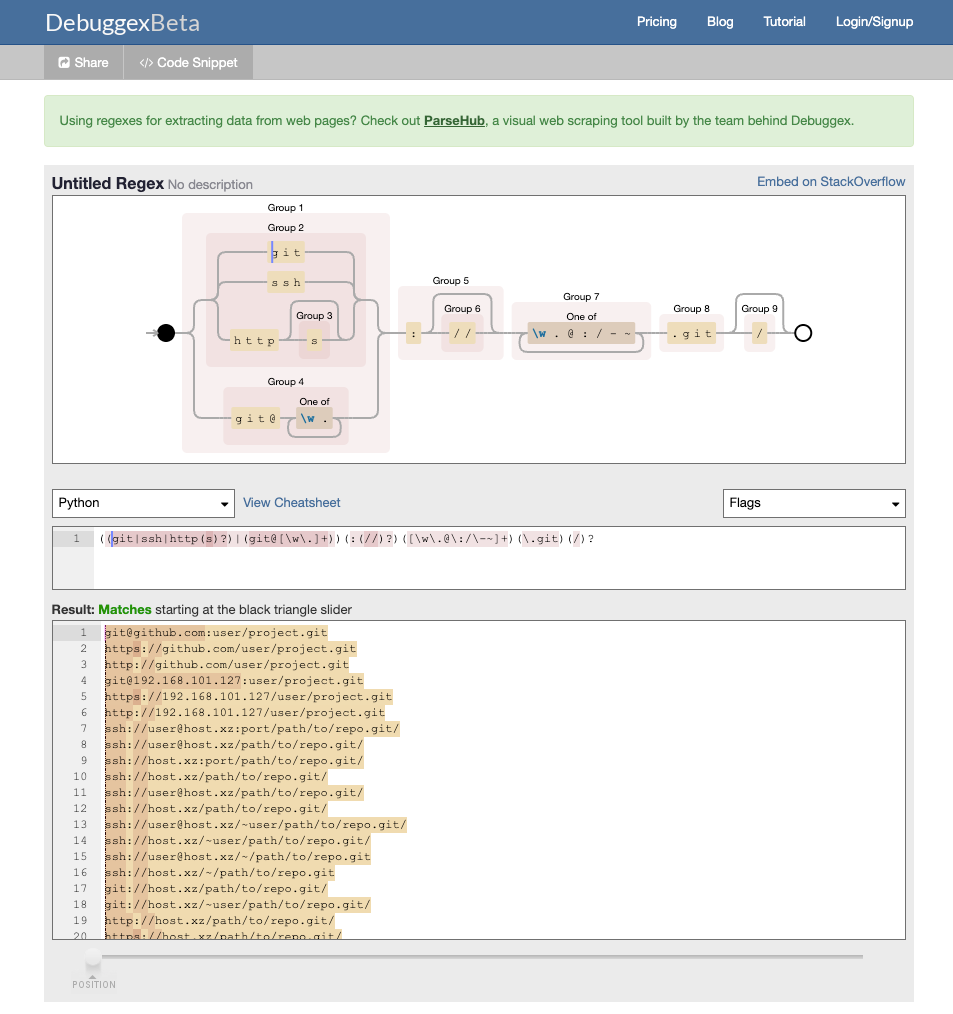Viewport: 953px width, 1014px height.
Task: Select the '.git' node in Group 8
Action: (x=691, y=333)
